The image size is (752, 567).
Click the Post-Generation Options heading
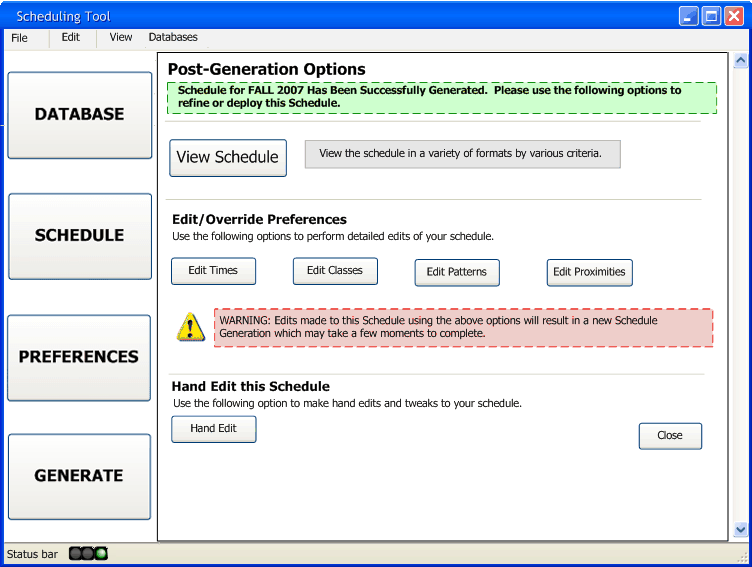(267, 70)
